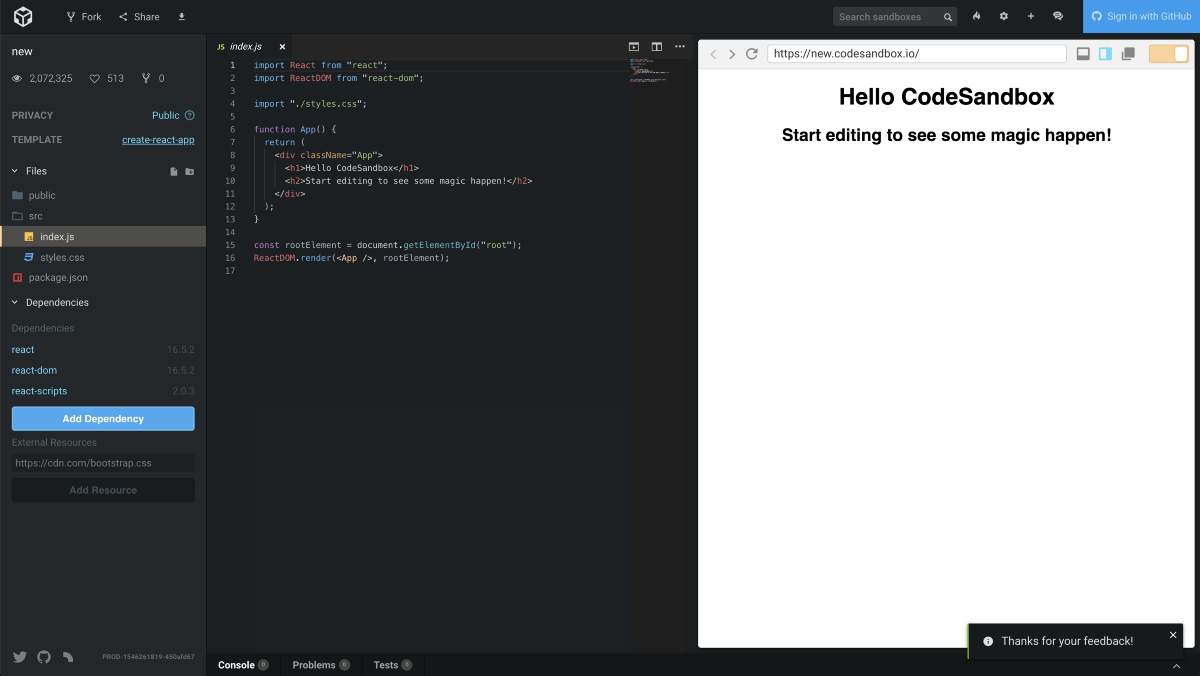Toggle the orange preview switch

1168,54
